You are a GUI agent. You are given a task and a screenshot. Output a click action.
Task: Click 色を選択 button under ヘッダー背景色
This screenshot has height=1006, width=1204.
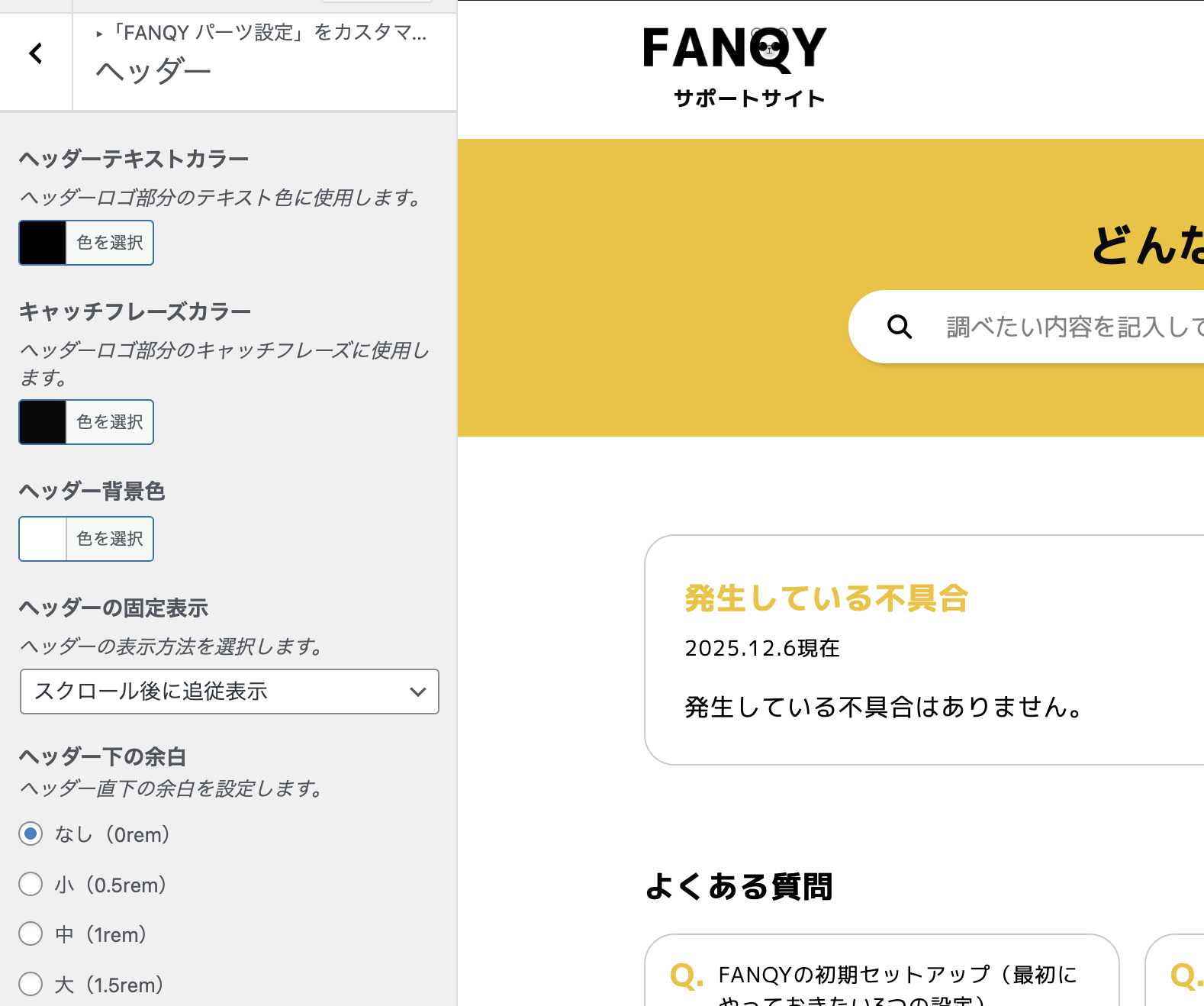[x=110, y=539]
